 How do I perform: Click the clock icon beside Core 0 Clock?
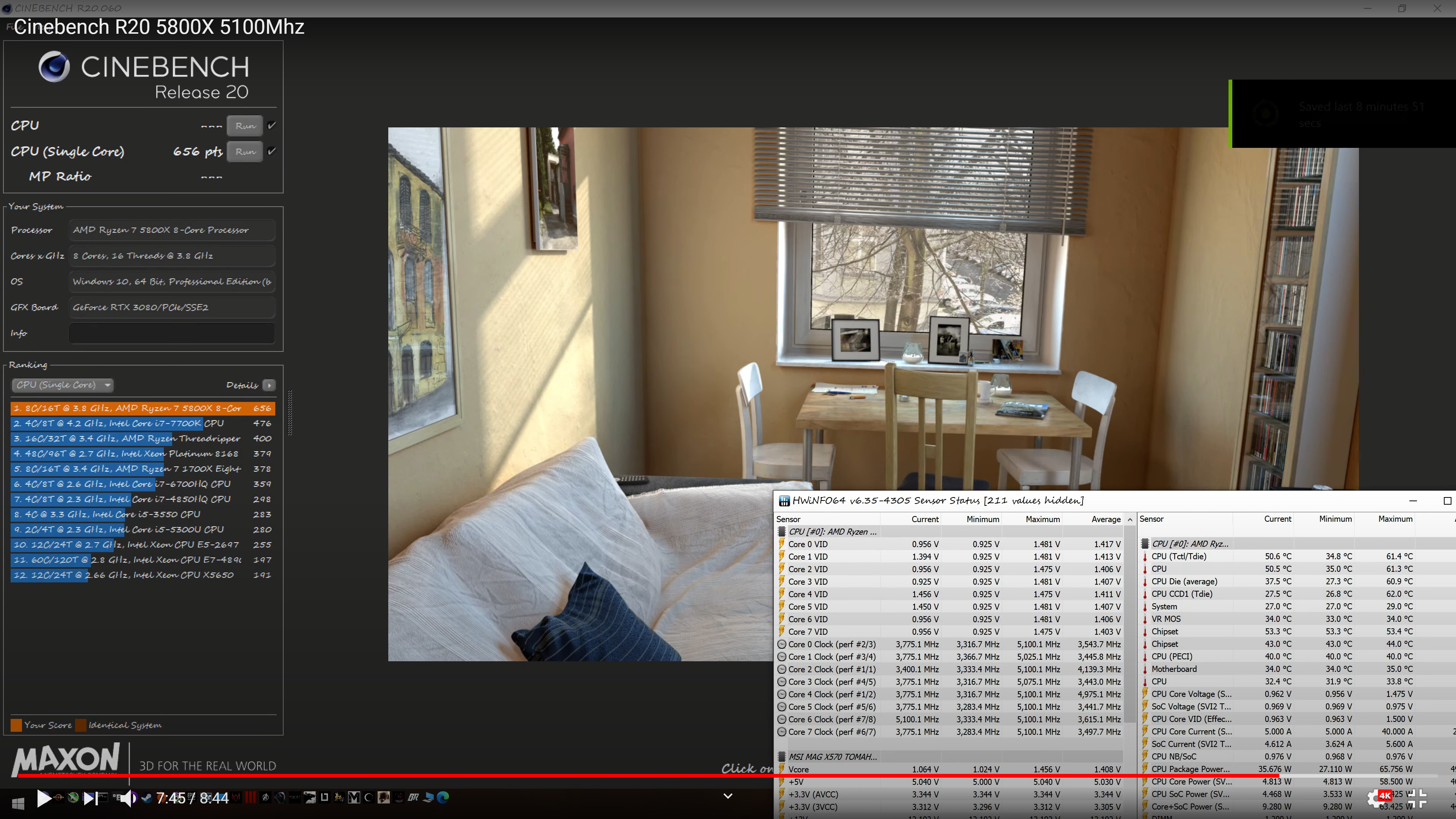pyautogui.click(x=782, y=644)
